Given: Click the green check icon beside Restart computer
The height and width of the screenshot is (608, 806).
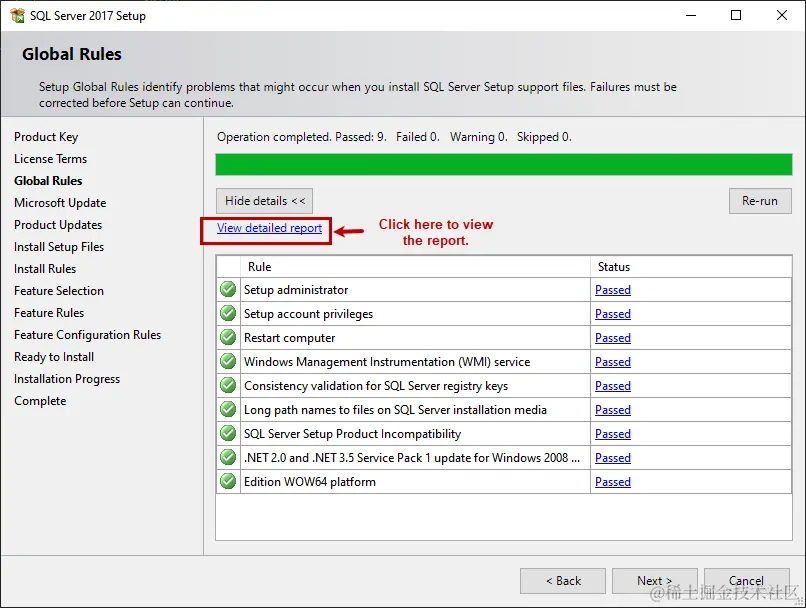Looking at the screenshot, I should [228, 338].
